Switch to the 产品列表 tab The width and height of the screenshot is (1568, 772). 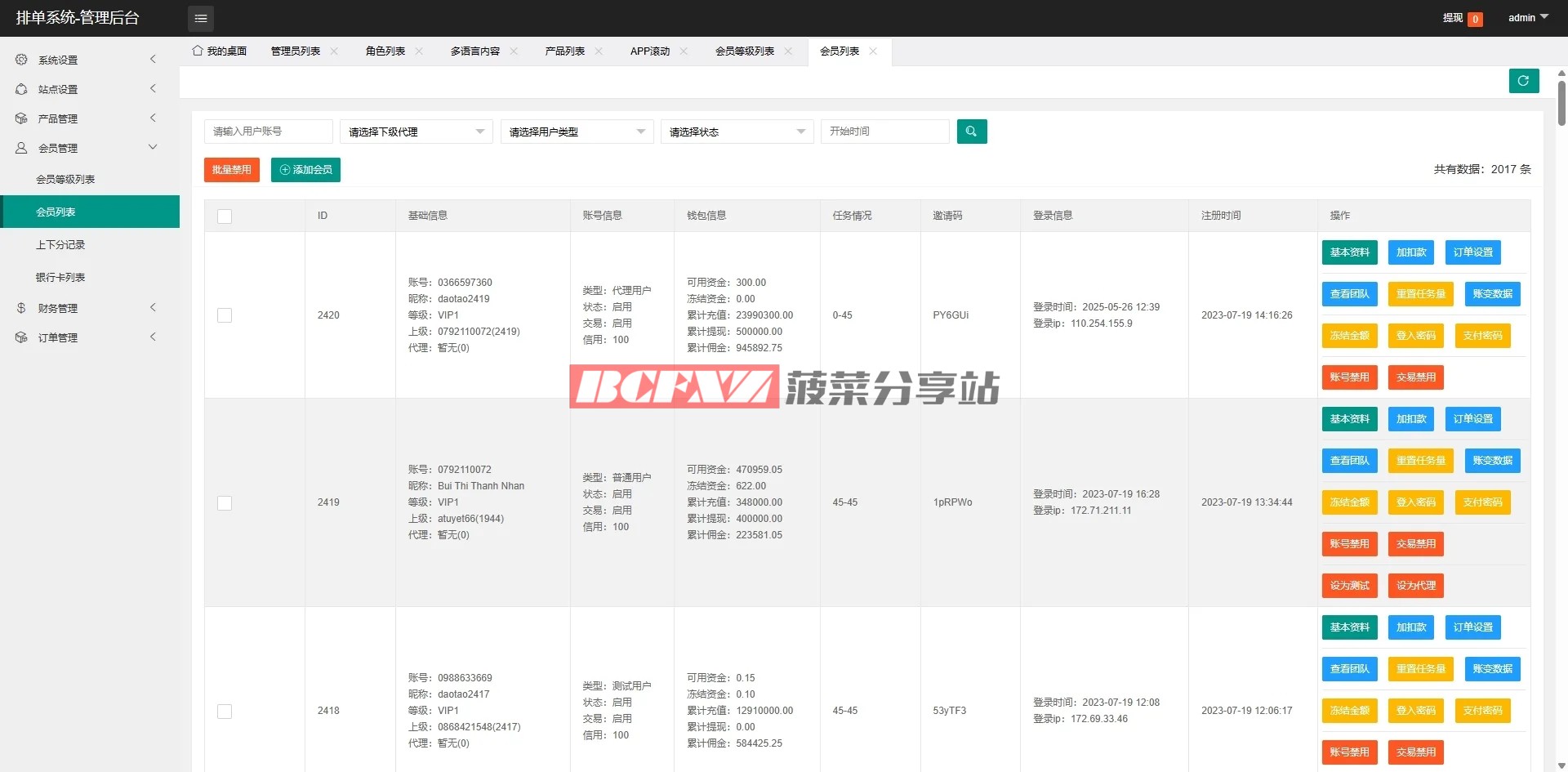(x=564, y=51)
